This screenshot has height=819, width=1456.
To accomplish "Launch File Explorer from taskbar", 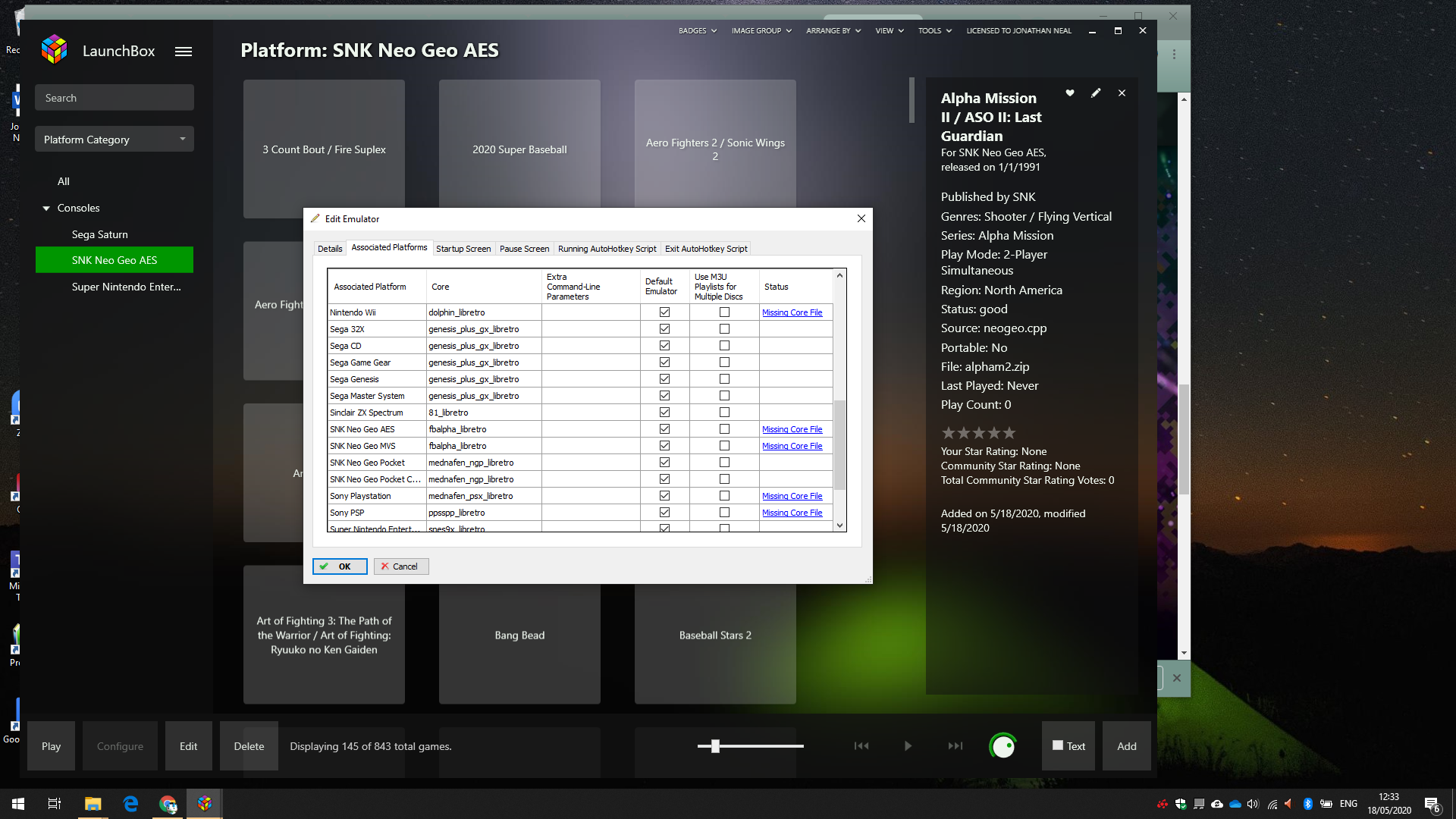I will (x=93, y=804).
